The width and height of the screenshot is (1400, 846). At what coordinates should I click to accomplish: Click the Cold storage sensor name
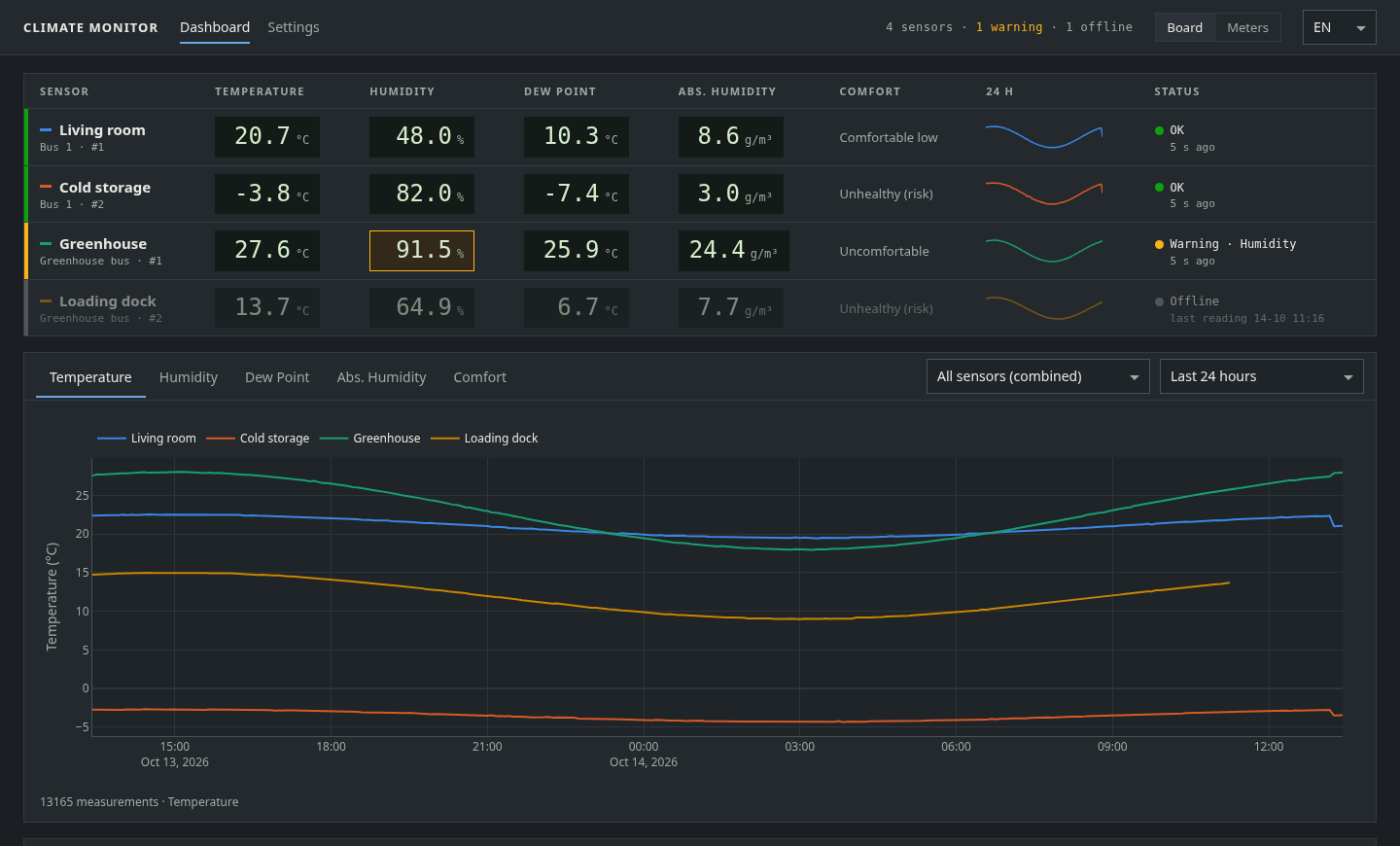tap(105, 188)
